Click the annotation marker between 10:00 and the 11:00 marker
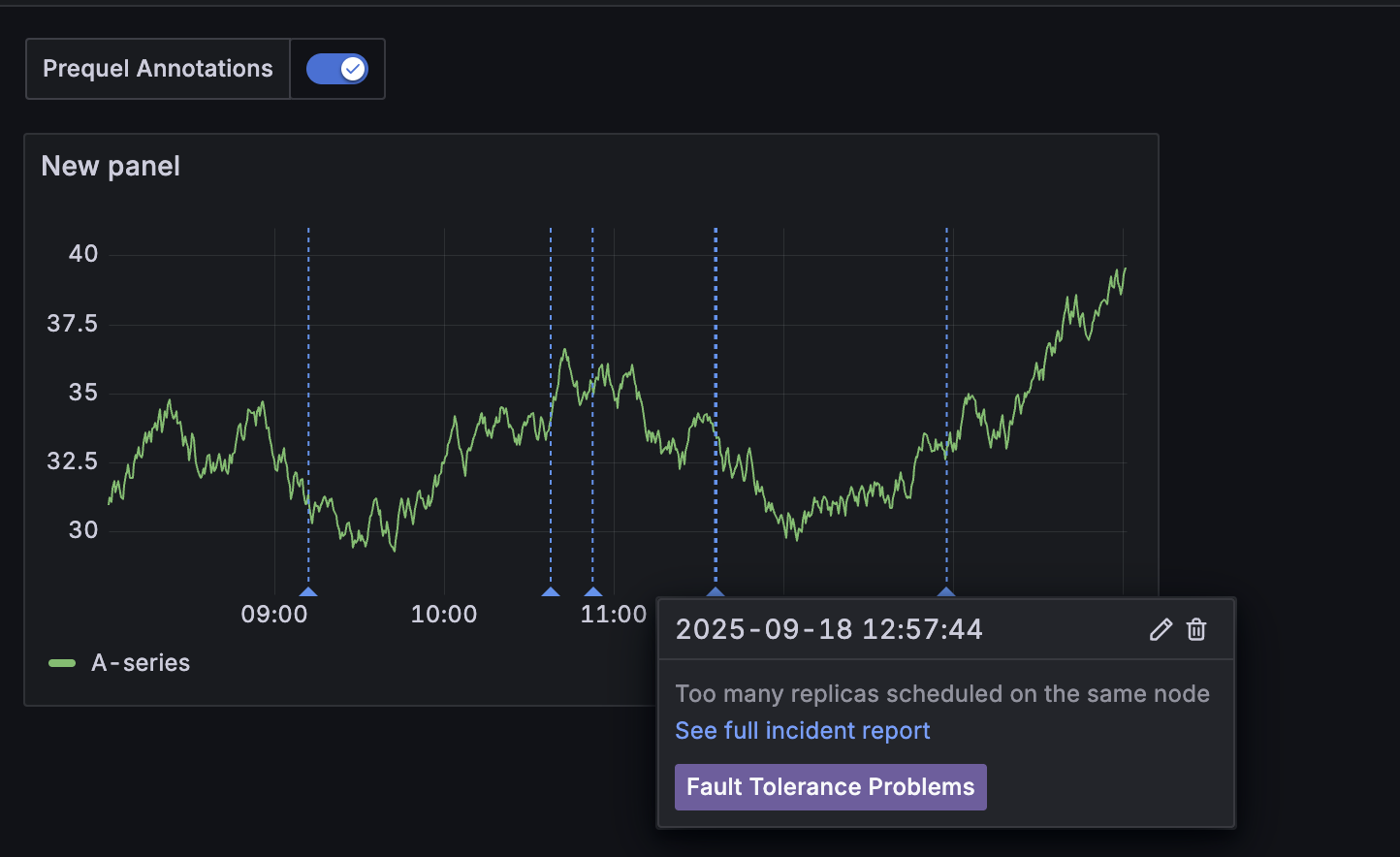 coord(551,591)
